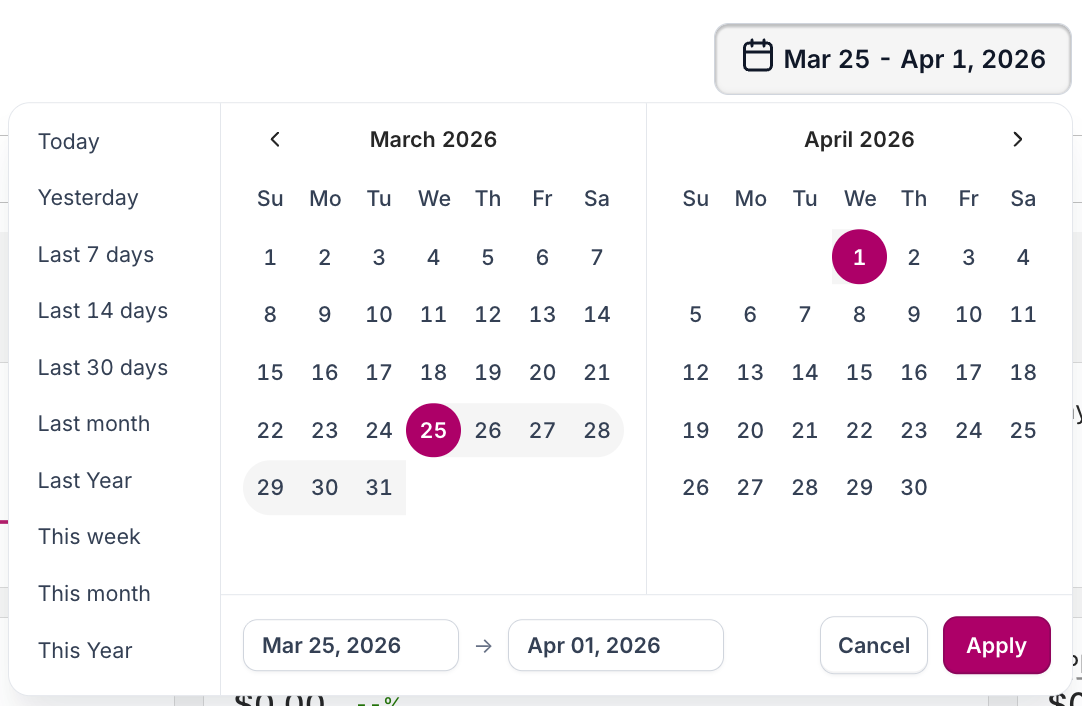Screen dimensions: 1082x706
Task: Apply the Last 30 days preset
Action: (x=103, y=367)
